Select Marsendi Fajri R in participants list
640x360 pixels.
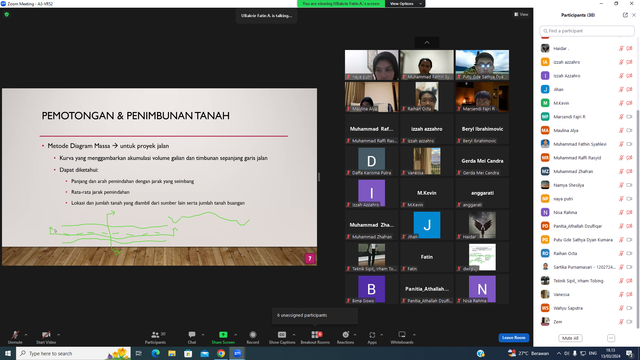587,117
